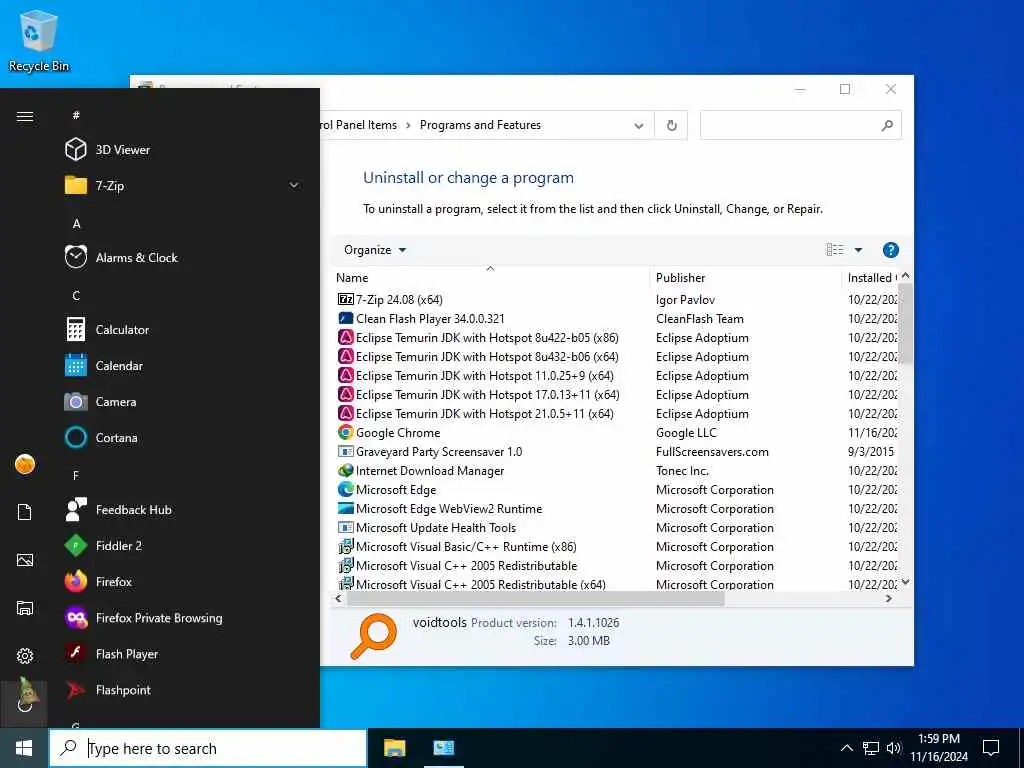Click the scroll down arrow of program list
The height and width of the screenshot is (768, 1024).
coord(905,582)
